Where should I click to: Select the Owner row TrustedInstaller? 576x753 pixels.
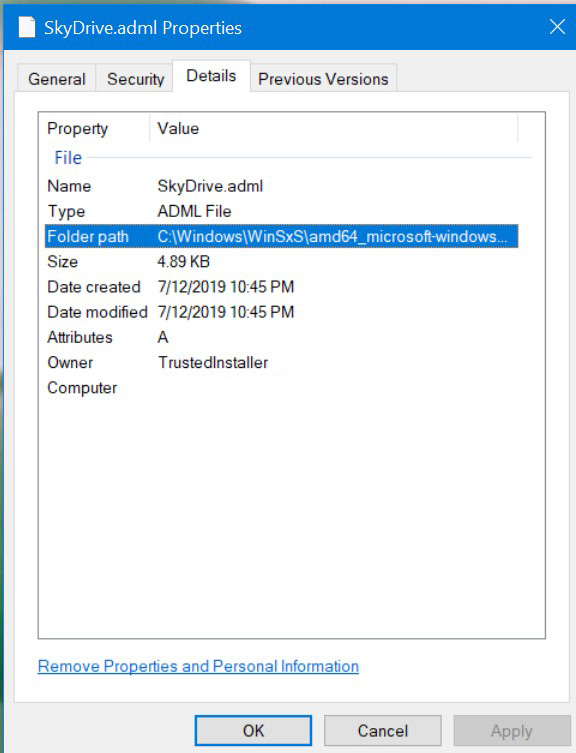pyautogui.click(x=282, y=363)
